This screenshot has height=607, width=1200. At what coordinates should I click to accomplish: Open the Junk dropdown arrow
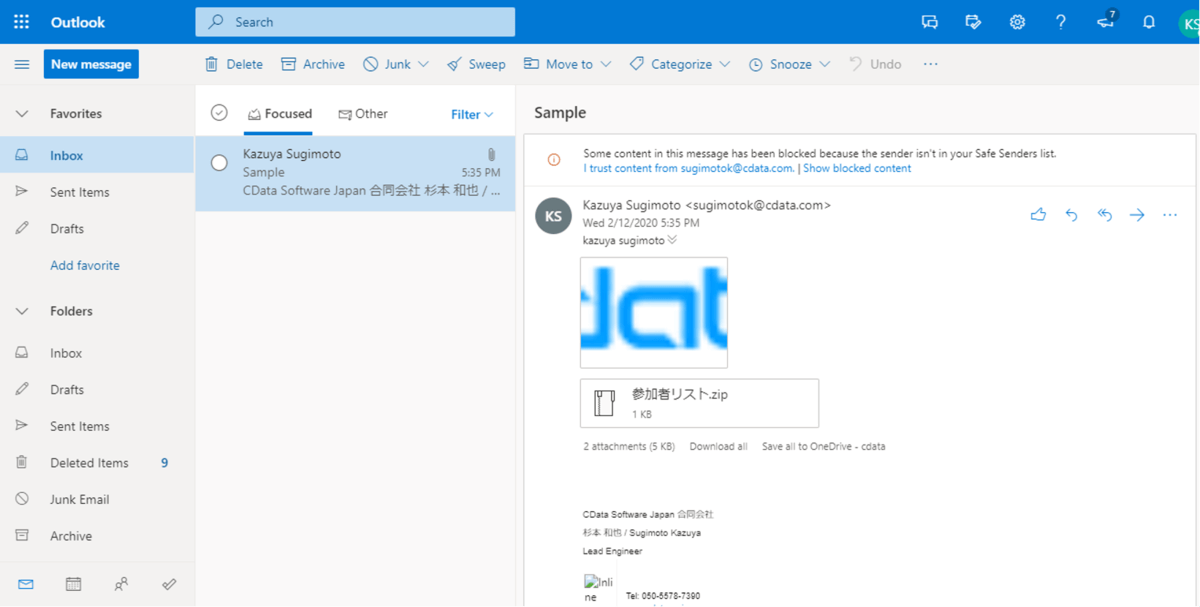click(423, 64)
